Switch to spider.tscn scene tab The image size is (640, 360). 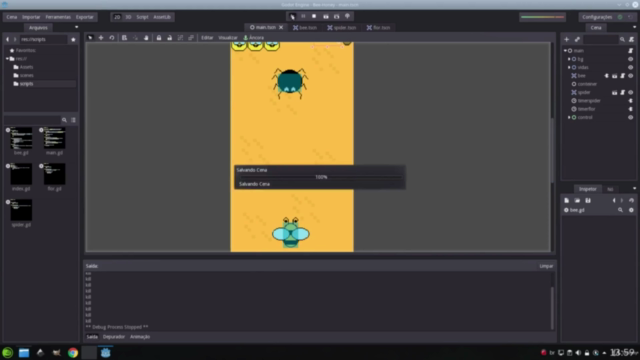click(342, 28)
